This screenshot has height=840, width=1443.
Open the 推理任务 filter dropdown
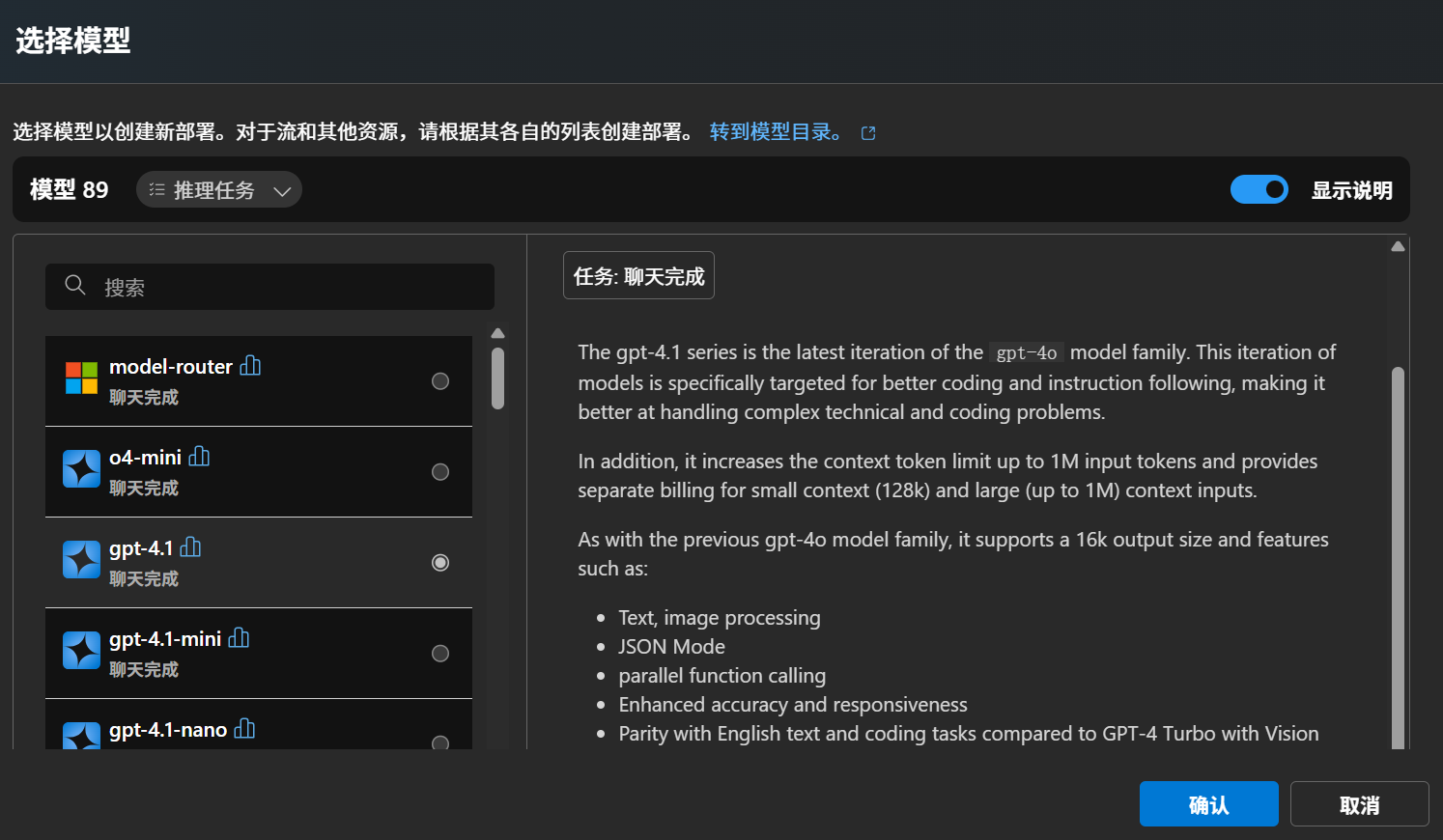pos(219,189)
